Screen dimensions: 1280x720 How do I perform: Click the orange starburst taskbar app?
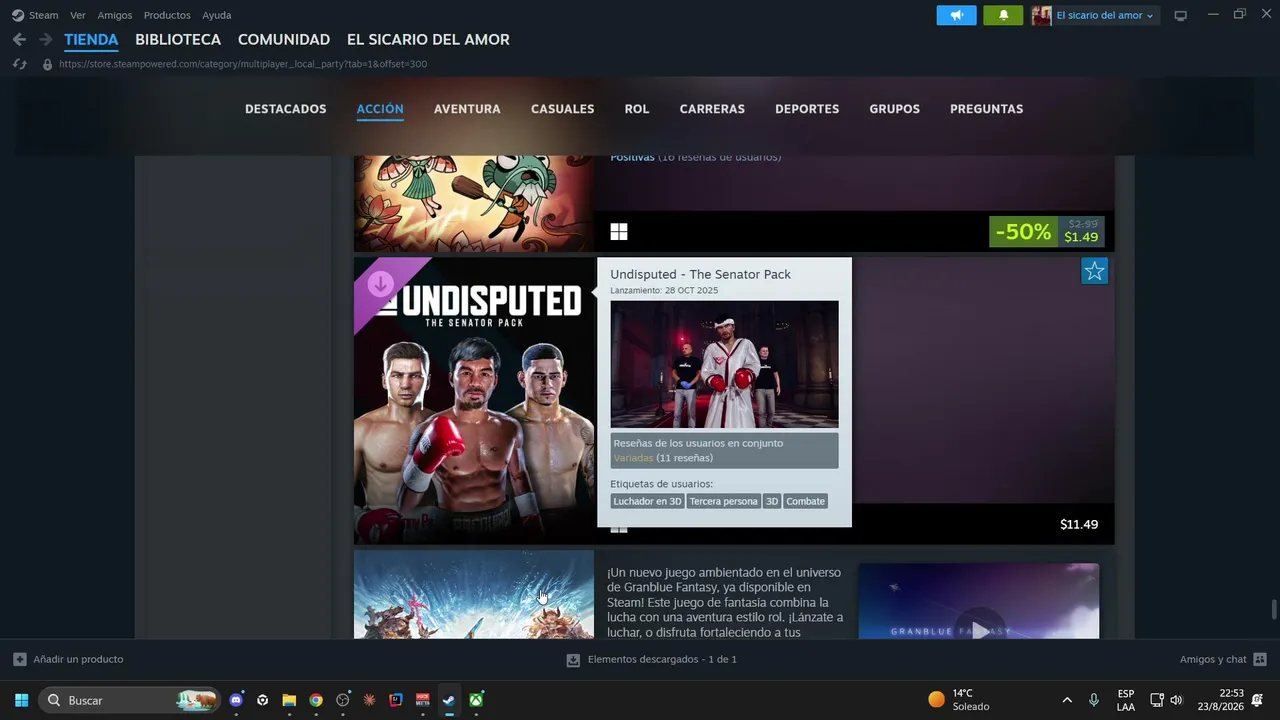[369, 700]
